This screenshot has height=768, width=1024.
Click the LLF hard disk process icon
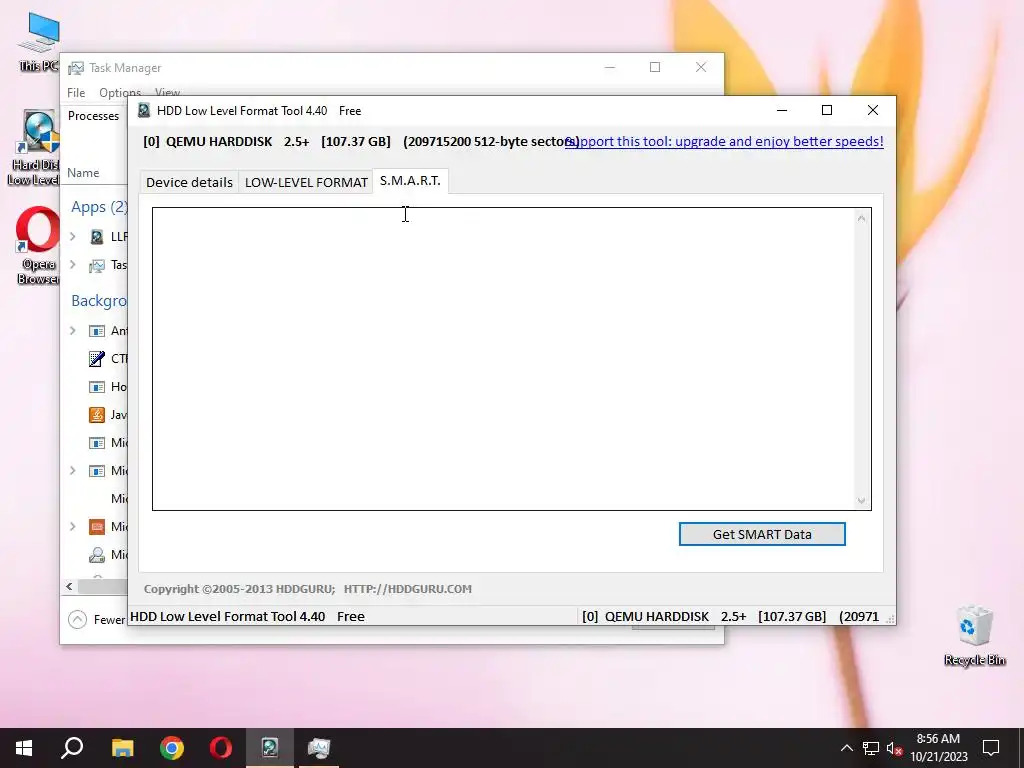[97, 236]
